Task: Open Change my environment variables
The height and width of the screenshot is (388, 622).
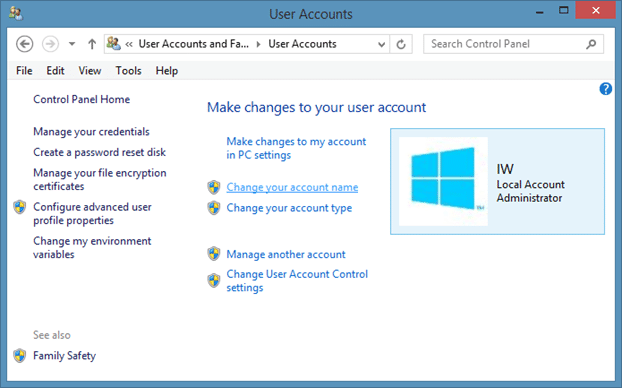Action: [92, 248]
